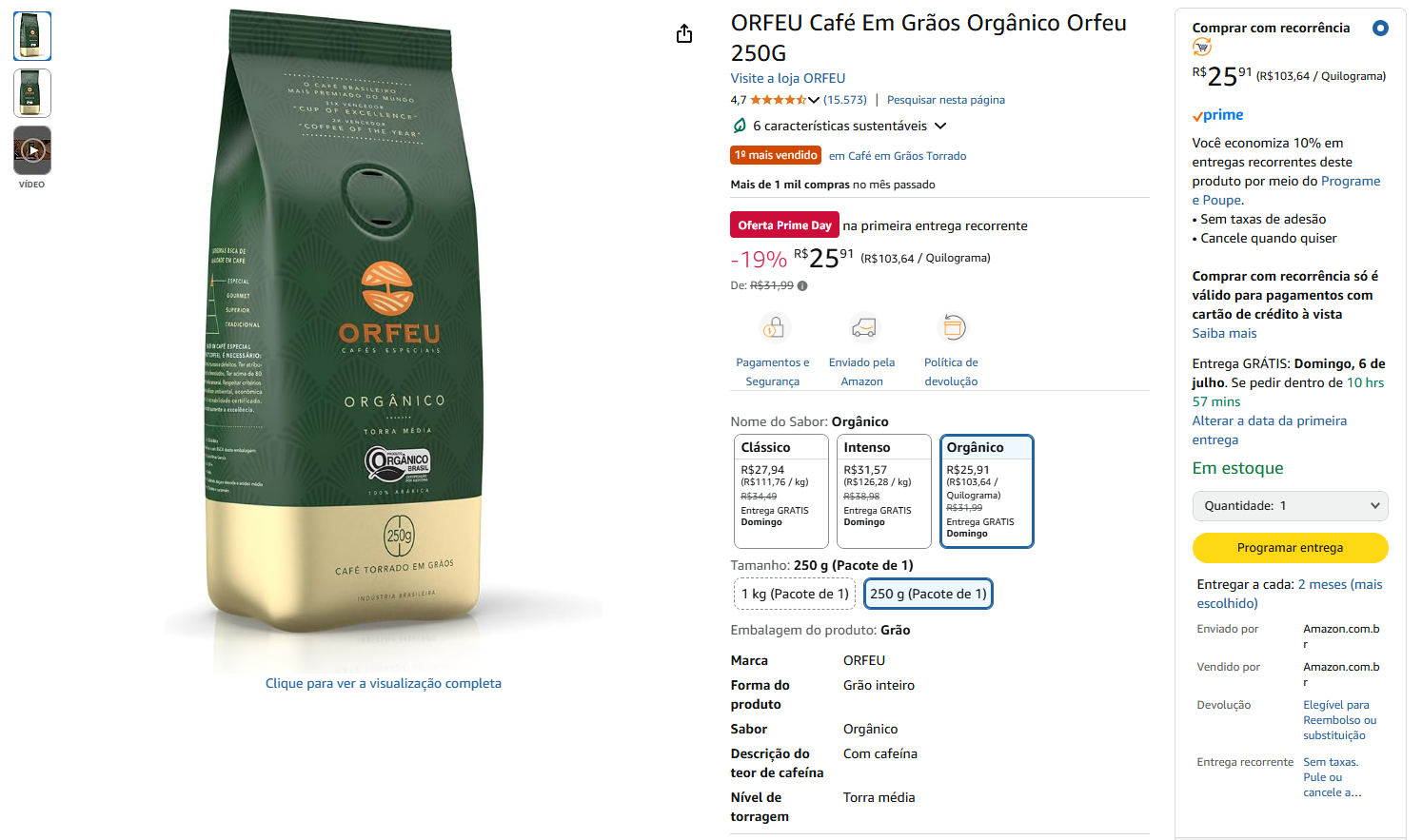Open the Quantidade dropdown
This screenshot has width=1422, height=840.
coord(1290,506)
